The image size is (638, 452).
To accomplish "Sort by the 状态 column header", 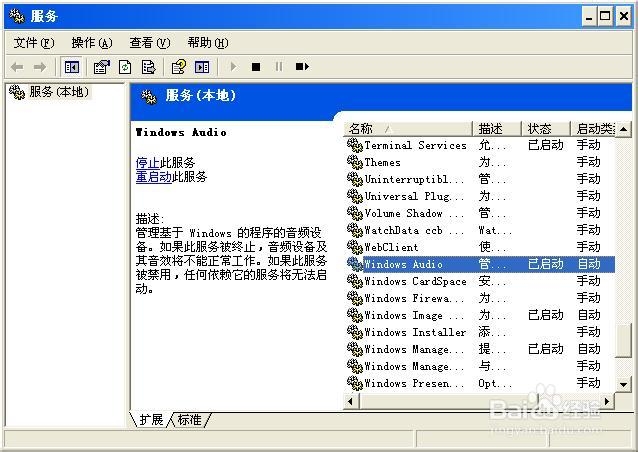I will (546, 129).
